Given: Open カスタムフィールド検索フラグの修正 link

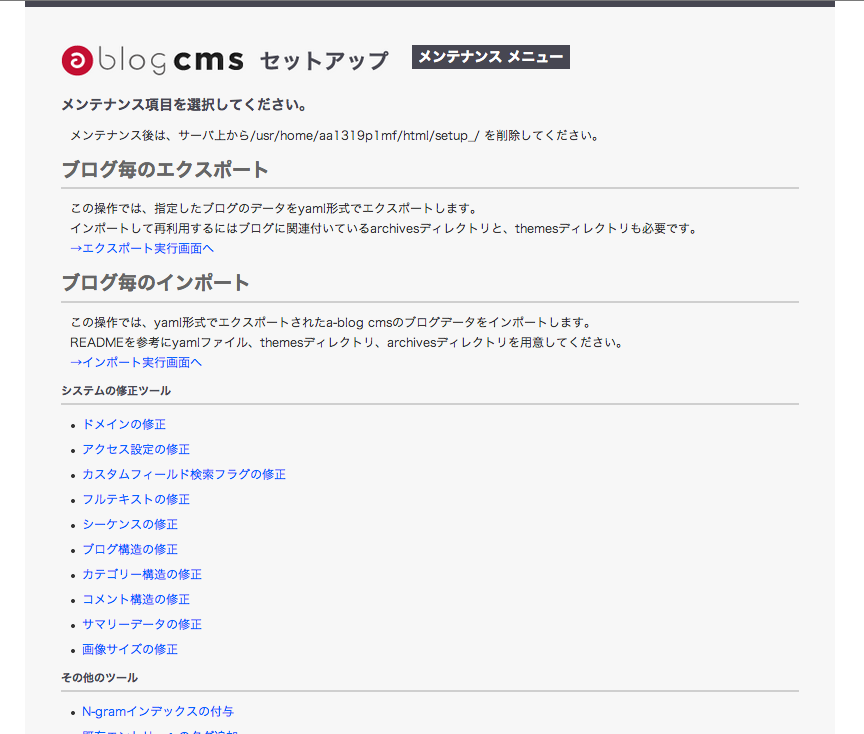Looking at the screenshot, I should point(184,474).
